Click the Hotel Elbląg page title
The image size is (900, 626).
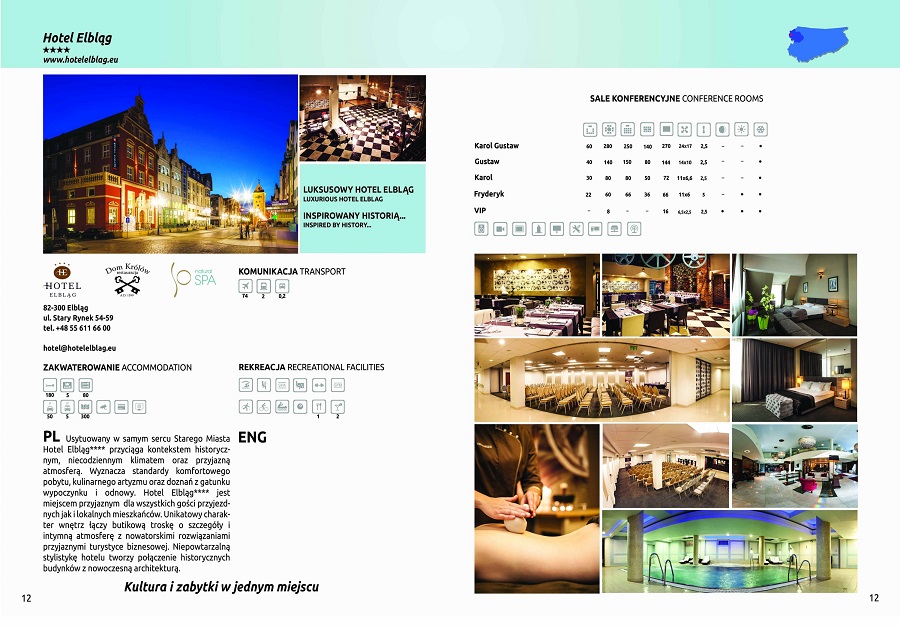pyautogui.click(x=77, y=38)
